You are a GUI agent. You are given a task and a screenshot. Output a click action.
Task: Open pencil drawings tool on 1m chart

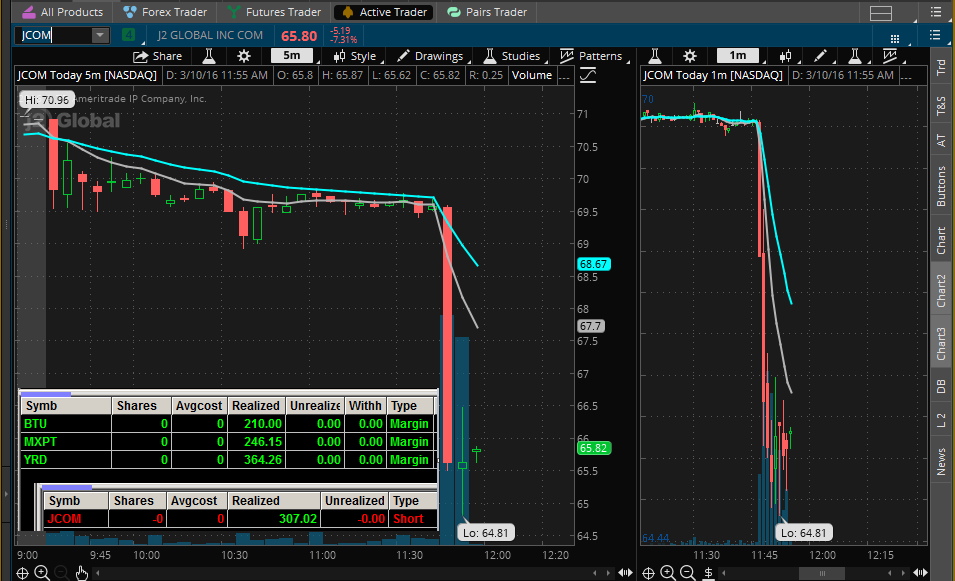tap(820, 56)
